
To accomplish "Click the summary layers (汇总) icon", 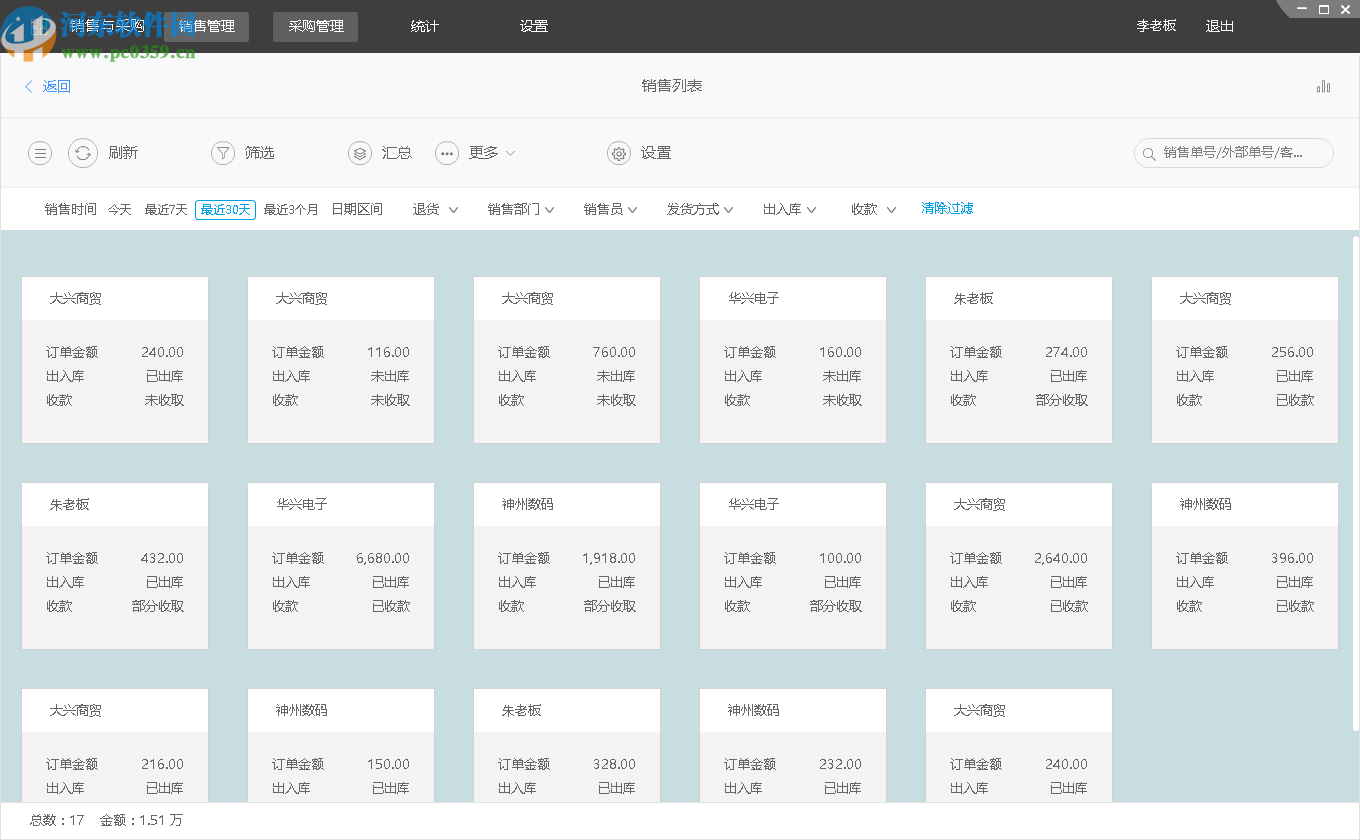I will pos(359,153).
